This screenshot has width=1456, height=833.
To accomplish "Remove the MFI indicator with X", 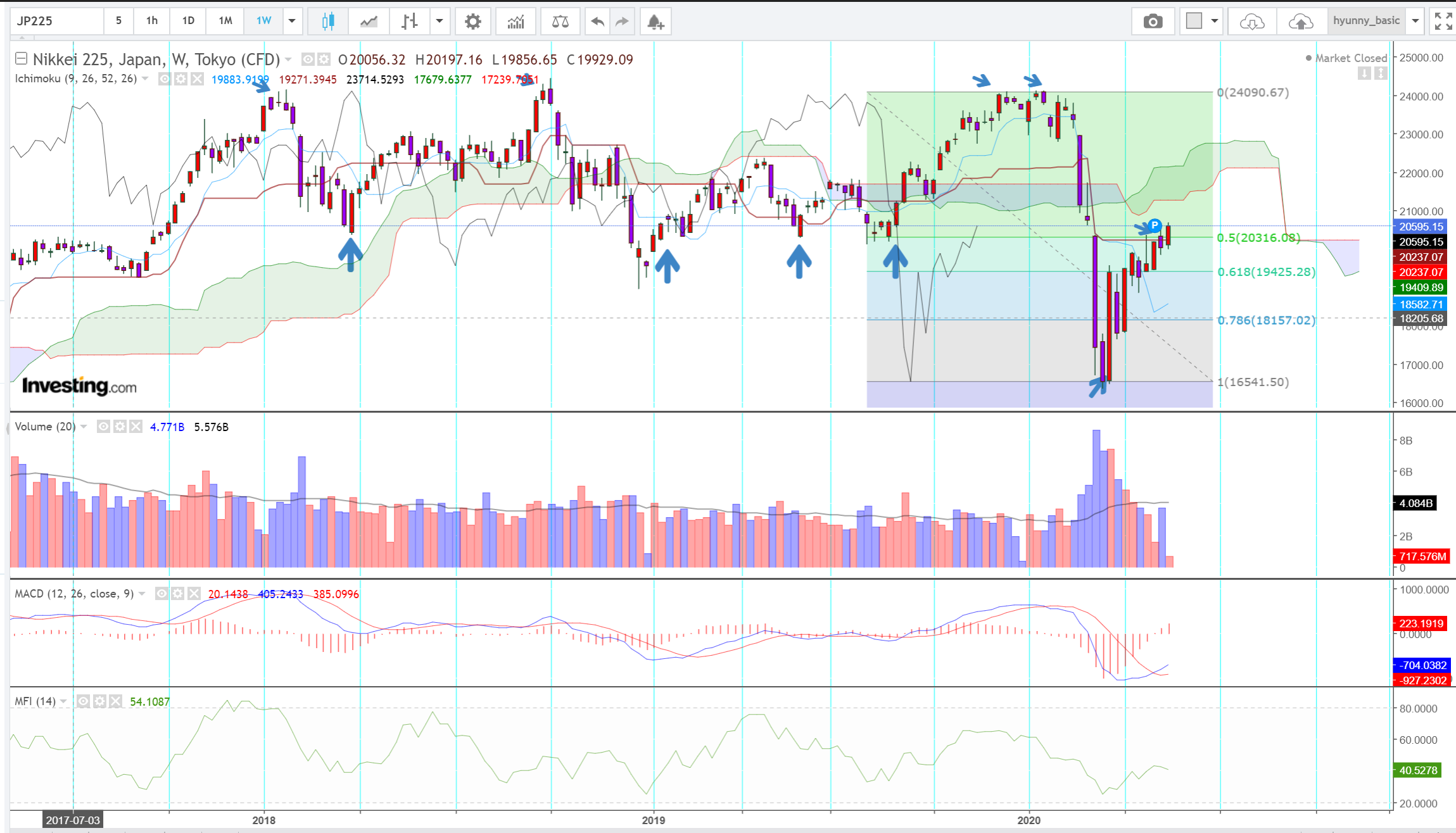I will 115,701.
